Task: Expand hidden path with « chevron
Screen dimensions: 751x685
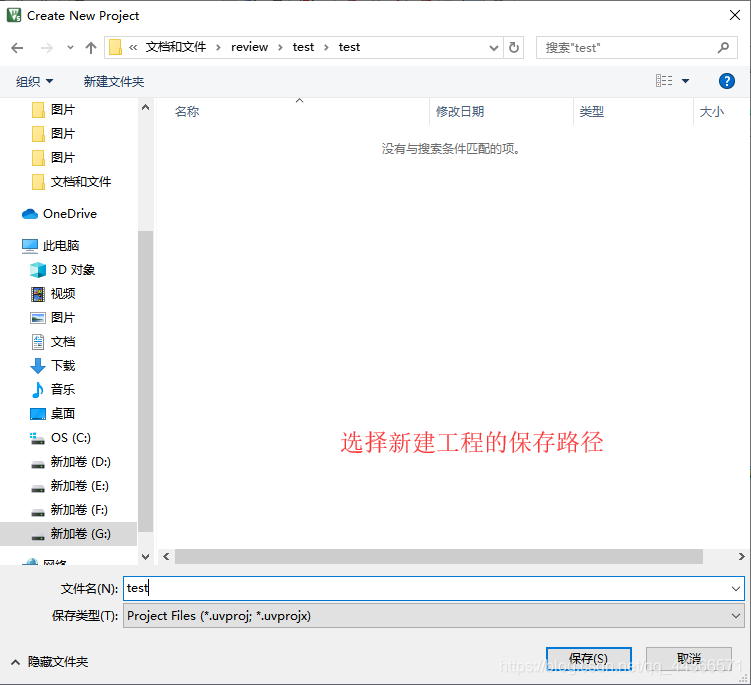Action: point(133,47)
